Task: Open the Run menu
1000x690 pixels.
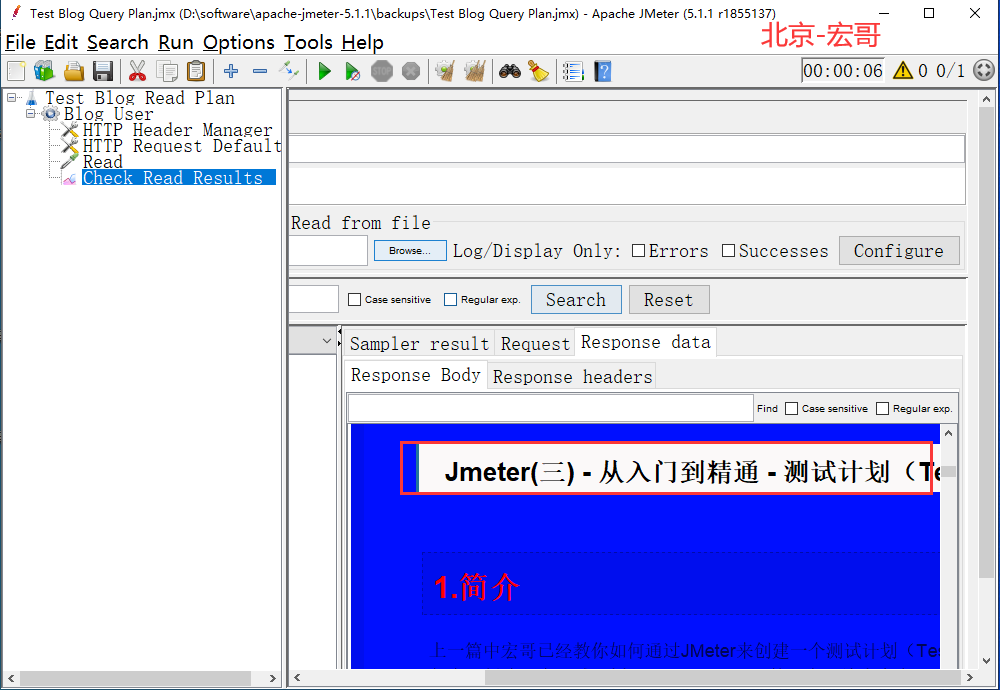Action: (176, 43)
